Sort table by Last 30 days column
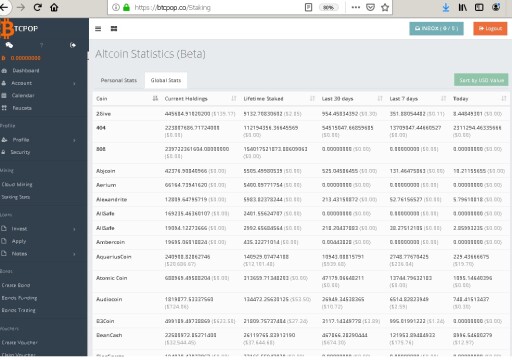This screenshot has width=512, height=362. tap(380, 98)
